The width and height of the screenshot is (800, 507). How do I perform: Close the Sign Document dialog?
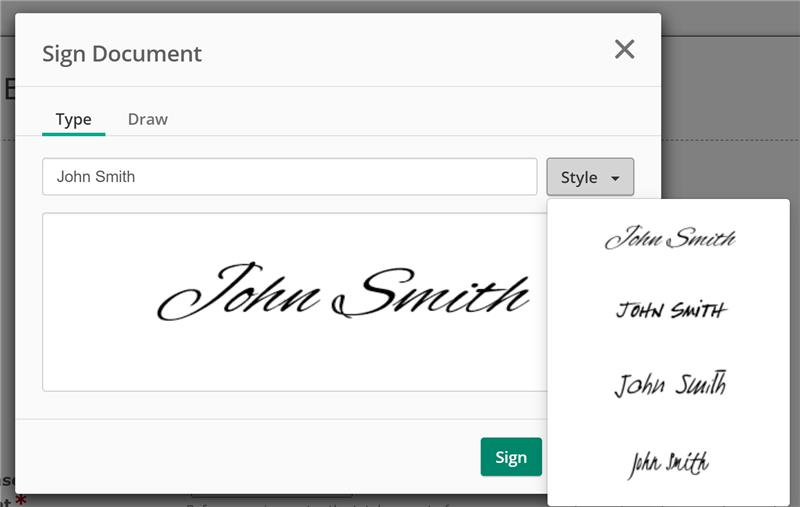coord(624,49)
